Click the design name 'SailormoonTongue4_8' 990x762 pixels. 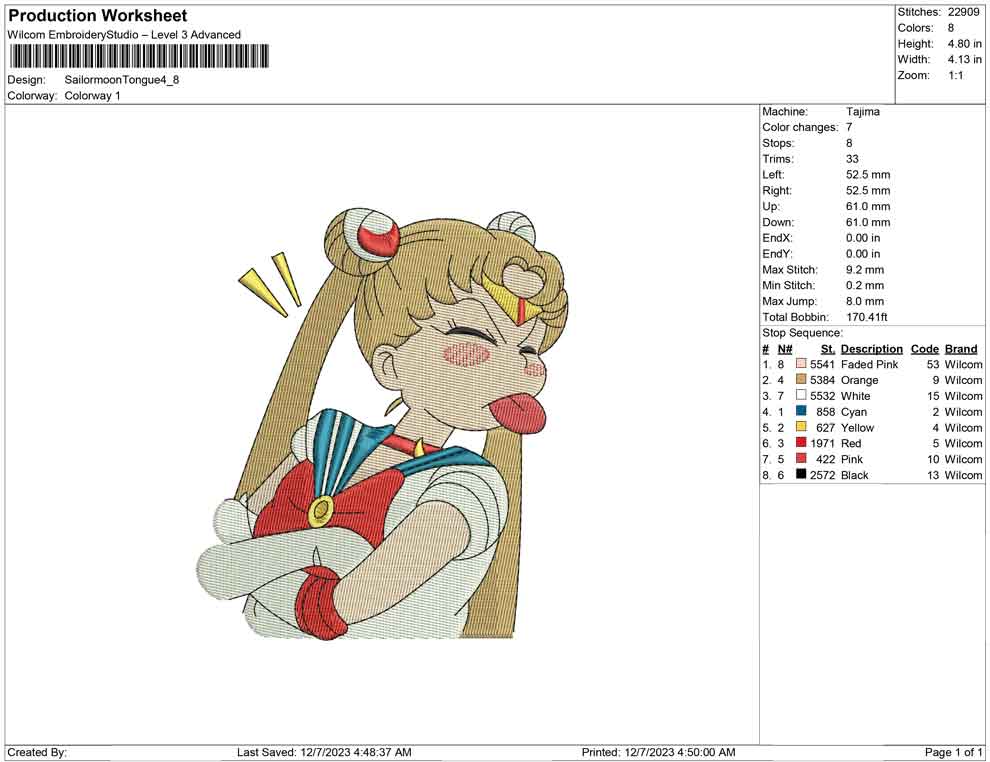tap(122, 80)
